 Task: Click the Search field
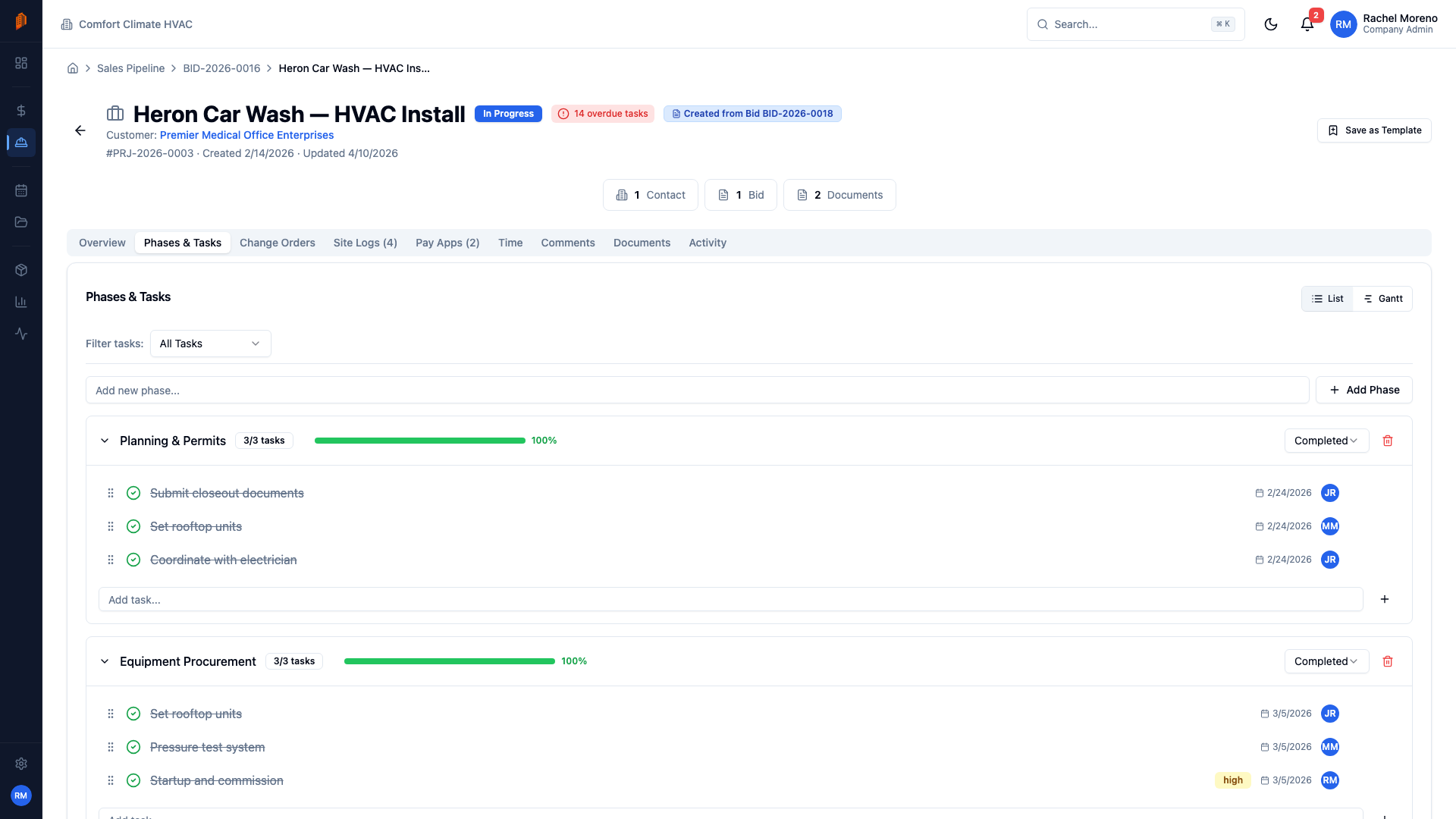pos(1135,24)
